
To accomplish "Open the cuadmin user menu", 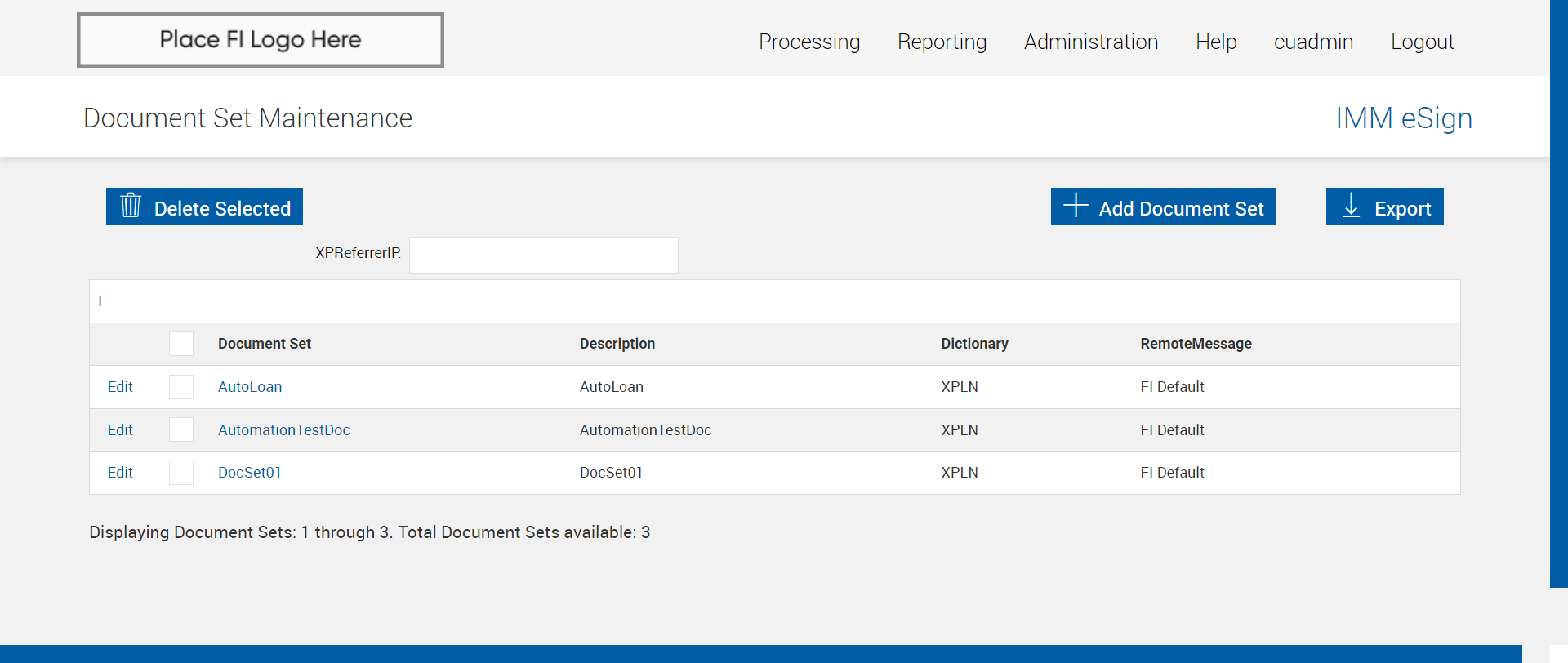I will 1313,42.
